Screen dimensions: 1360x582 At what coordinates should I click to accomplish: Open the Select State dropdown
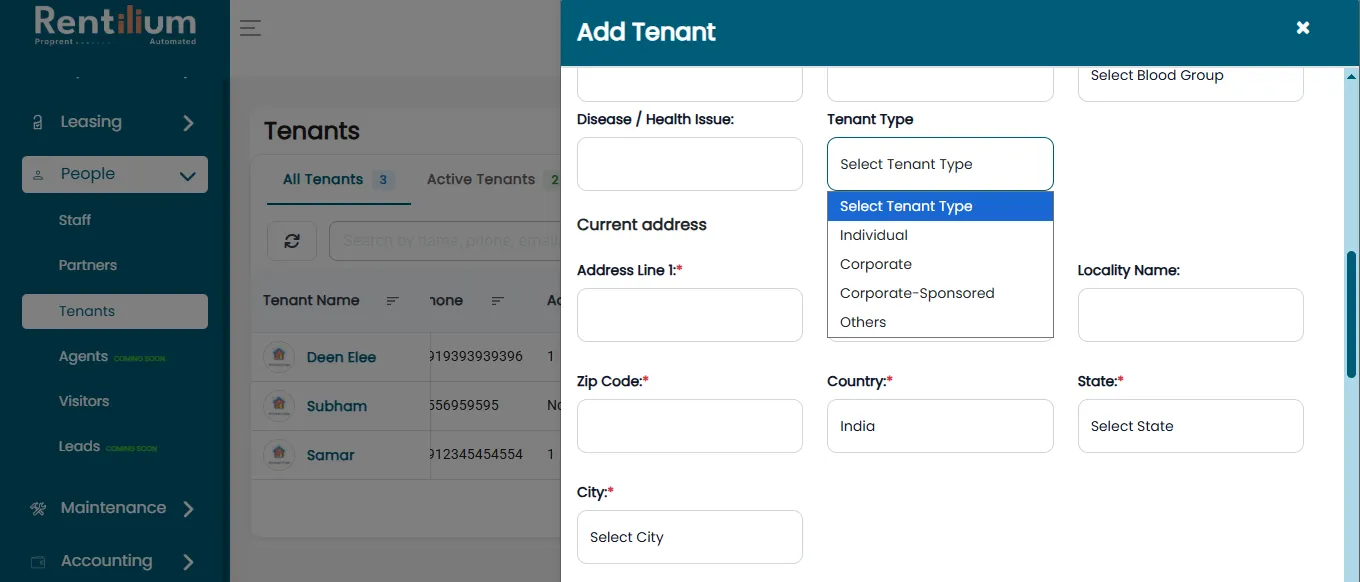[x=1190, y=426]
